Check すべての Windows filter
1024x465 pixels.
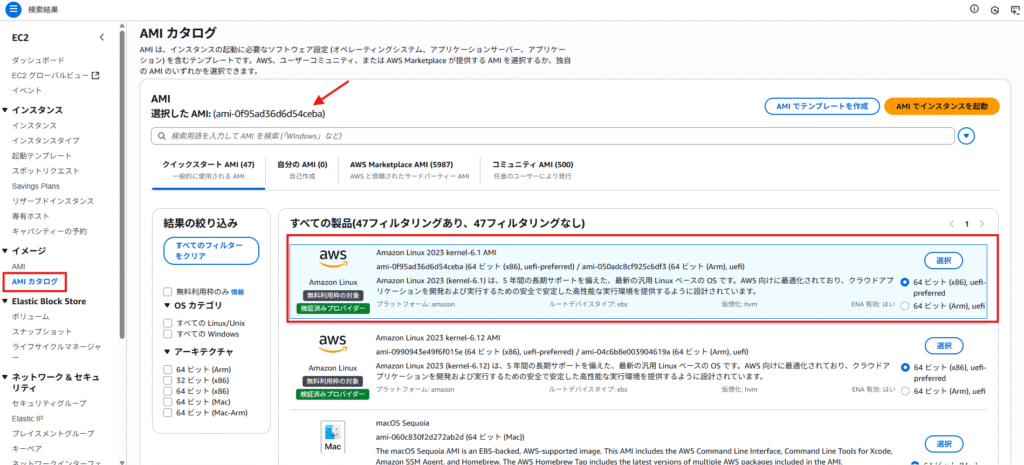pos(168,334)
